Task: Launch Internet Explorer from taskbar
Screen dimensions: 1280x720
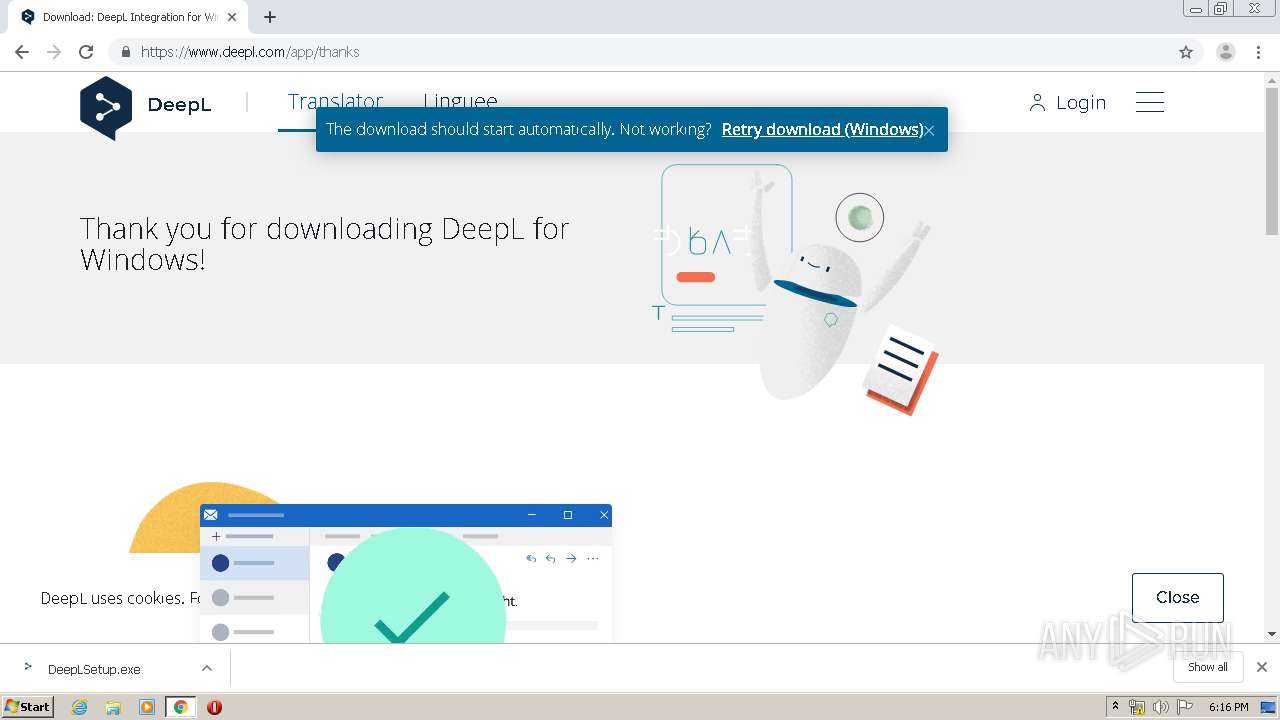Action: [x=80, y=707]
